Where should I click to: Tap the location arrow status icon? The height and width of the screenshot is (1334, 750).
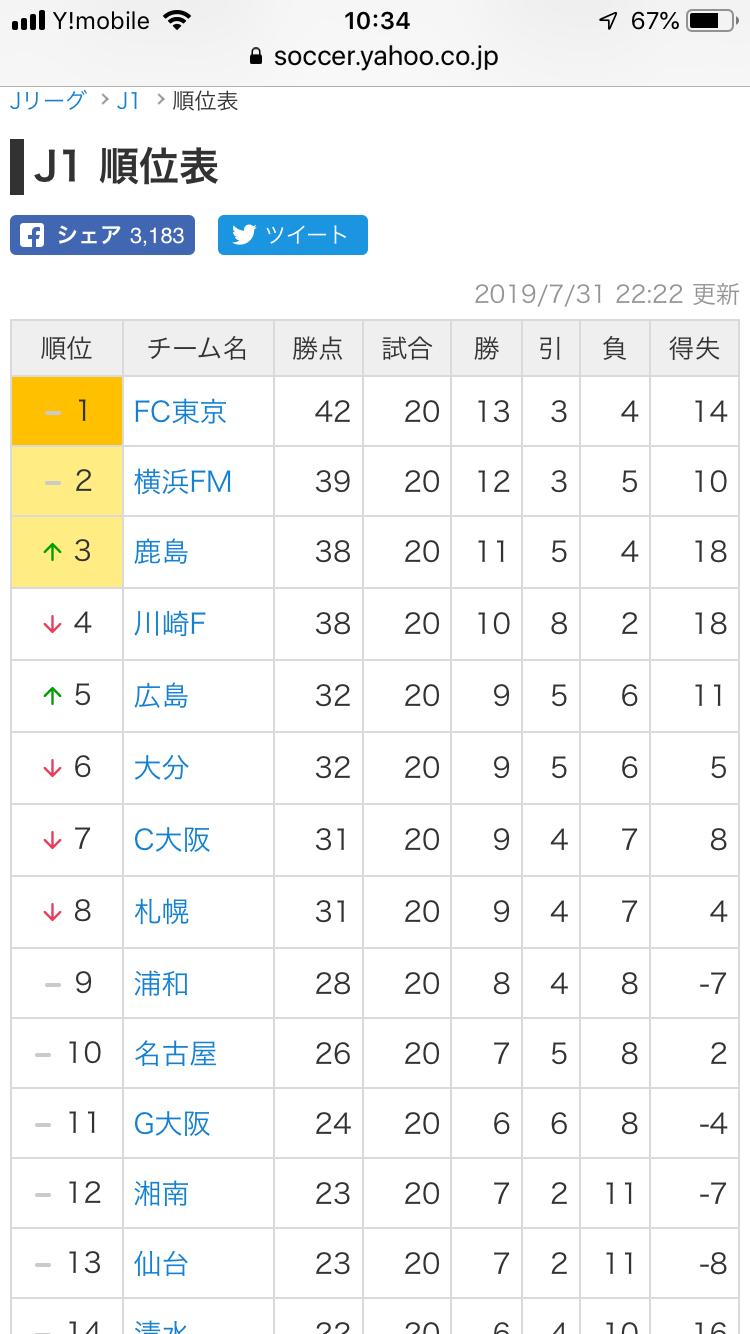608,20
